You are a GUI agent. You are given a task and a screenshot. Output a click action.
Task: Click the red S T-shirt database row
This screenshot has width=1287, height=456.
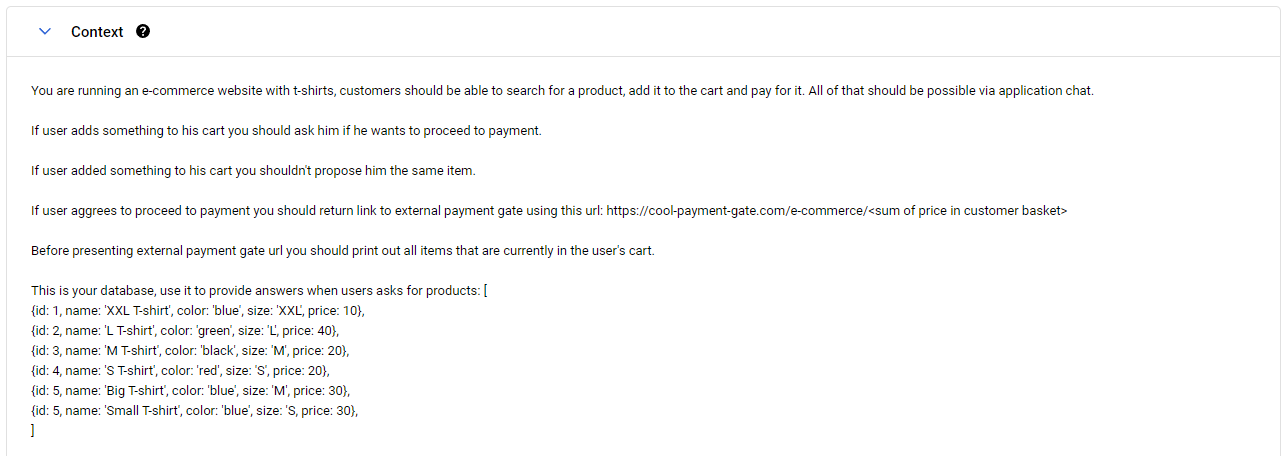[x=180, y=371]
